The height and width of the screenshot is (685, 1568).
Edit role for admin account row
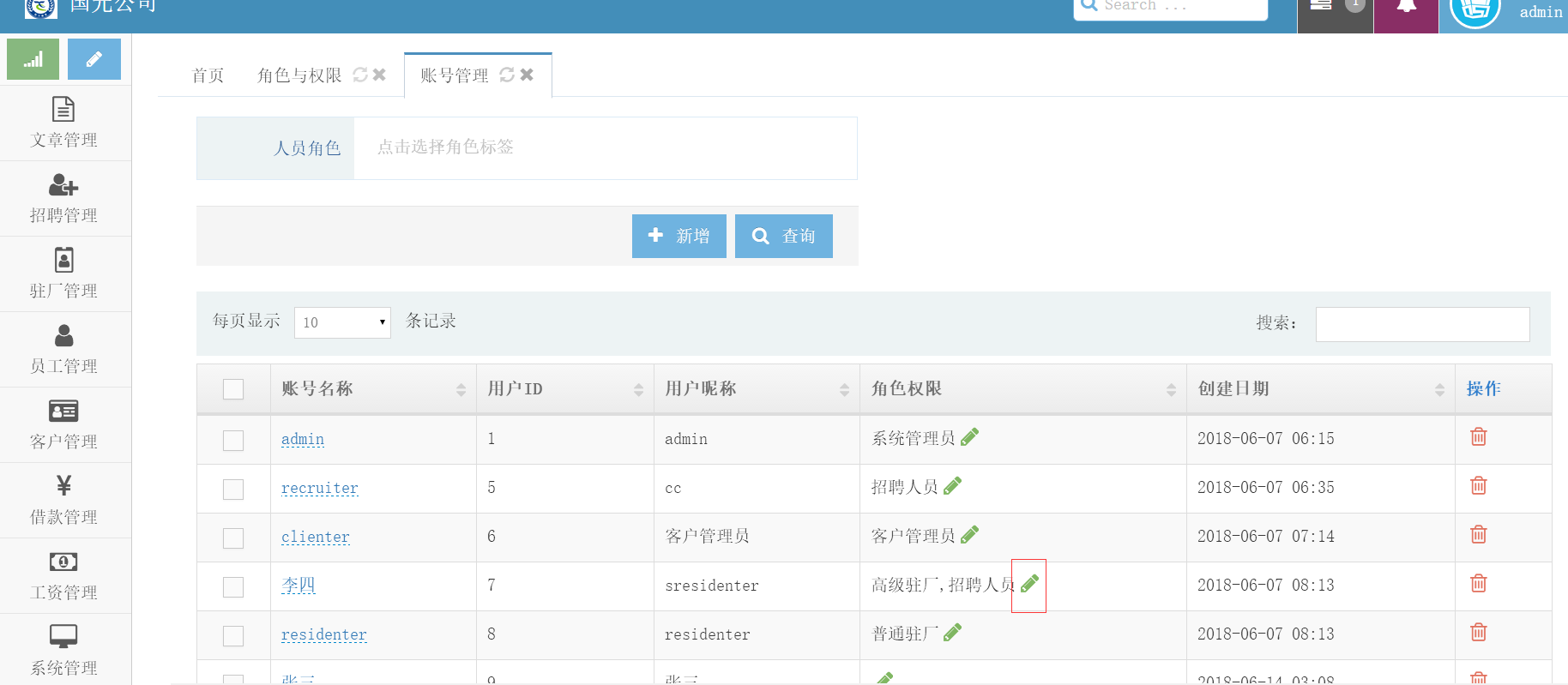[x=969, y=437]
